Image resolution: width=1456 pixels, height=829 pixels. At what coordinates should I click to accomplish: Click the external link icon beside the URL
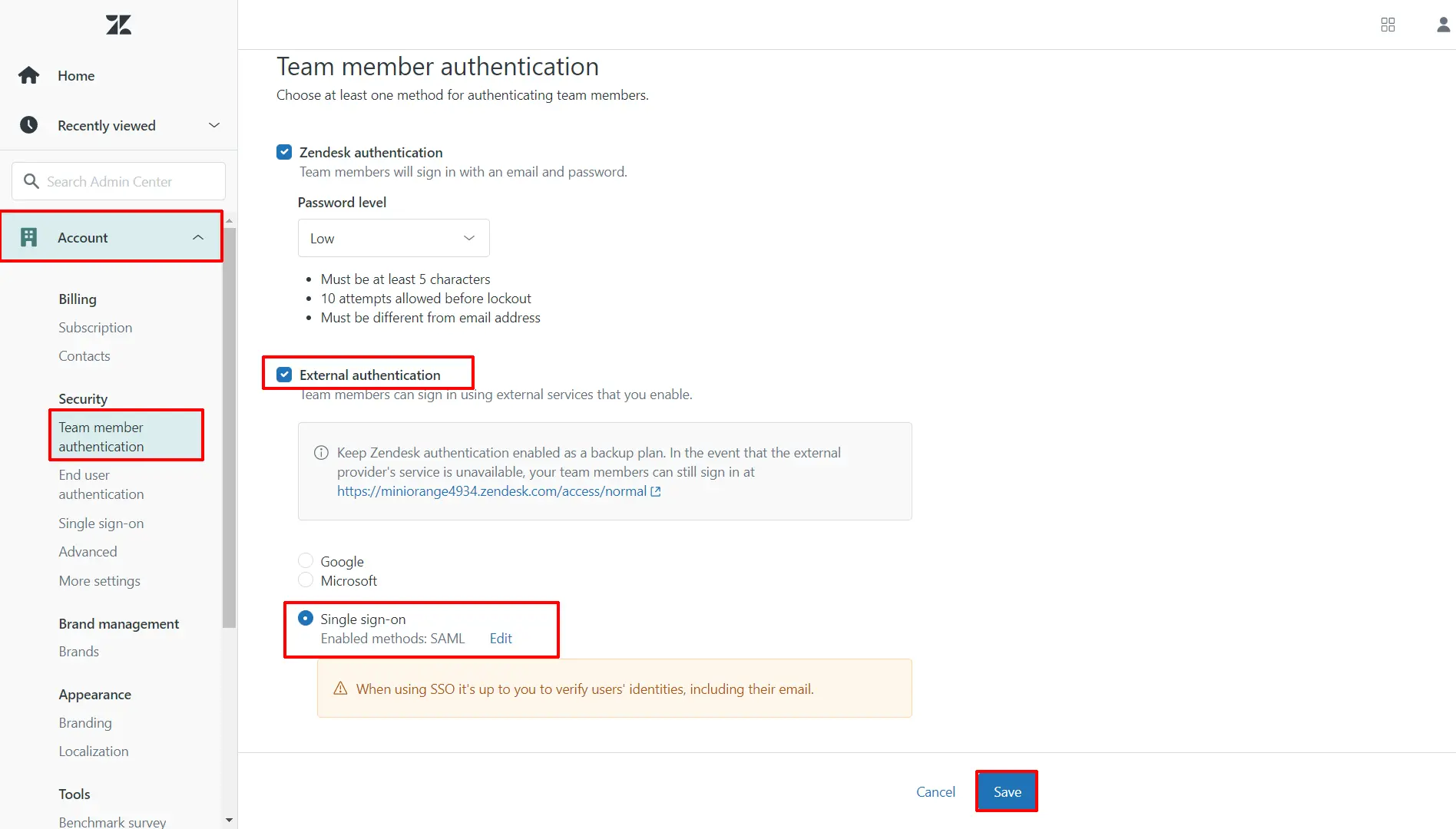coord(655,491)
